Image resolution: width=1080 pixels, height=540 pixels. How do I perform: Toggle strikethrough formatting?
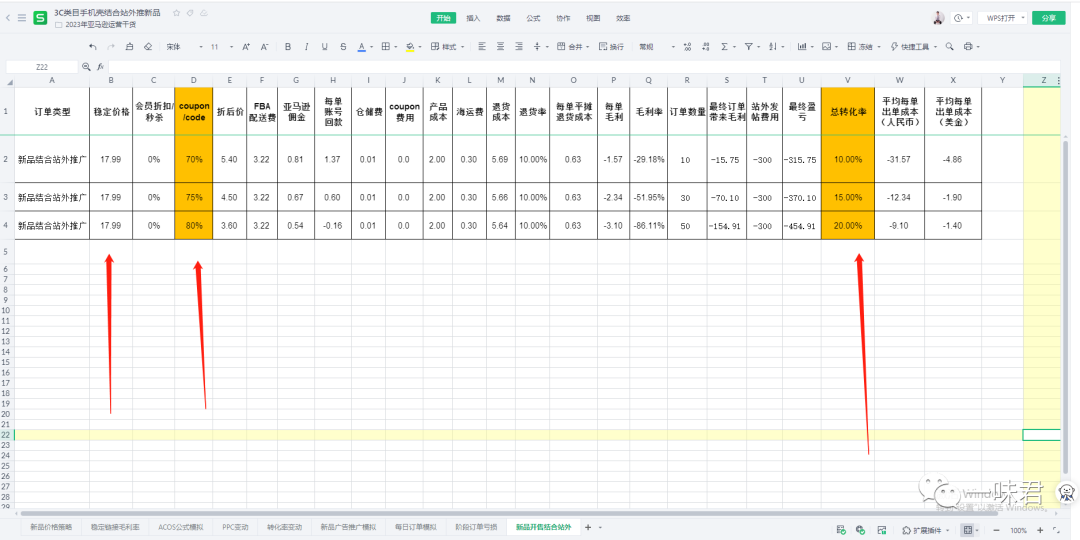pos(343,47)
